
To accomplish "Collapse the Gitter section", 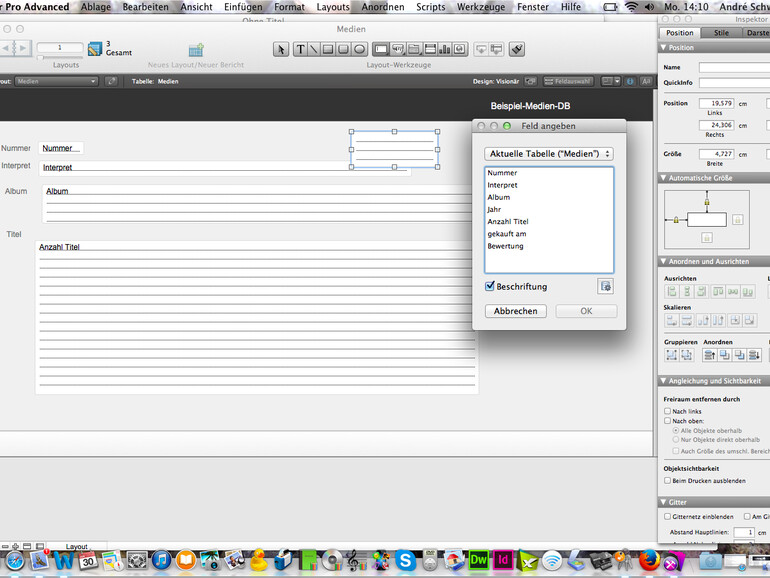I will tap(664, 502).
